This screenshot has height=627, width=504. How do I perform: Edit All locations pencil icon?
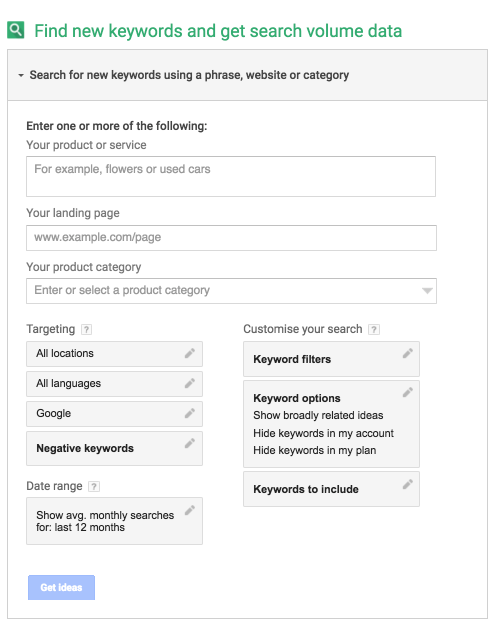coord(190,353)
